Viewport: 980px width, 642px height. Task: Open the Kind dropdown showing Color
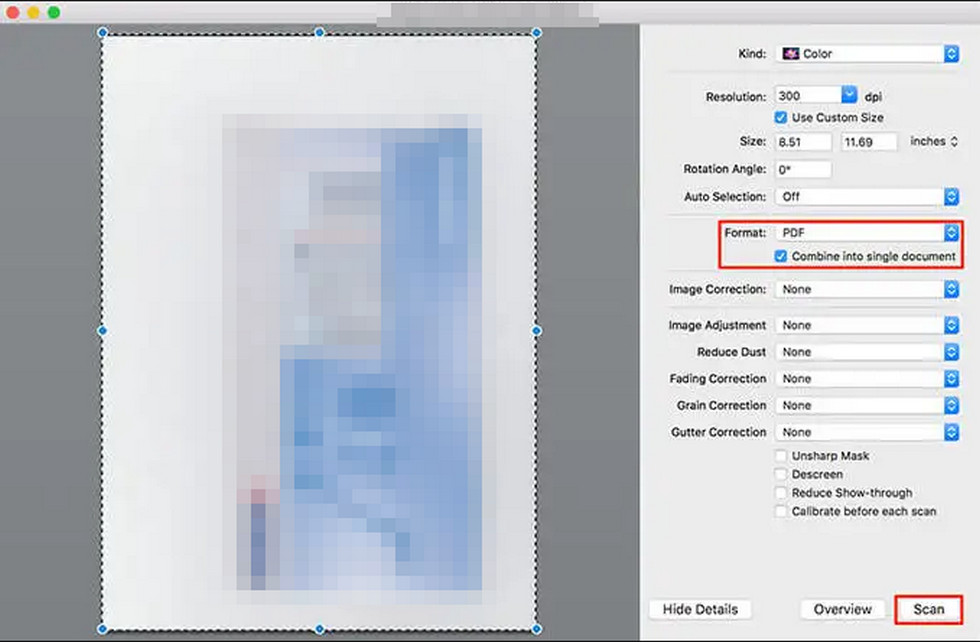[x=866, y=53]
